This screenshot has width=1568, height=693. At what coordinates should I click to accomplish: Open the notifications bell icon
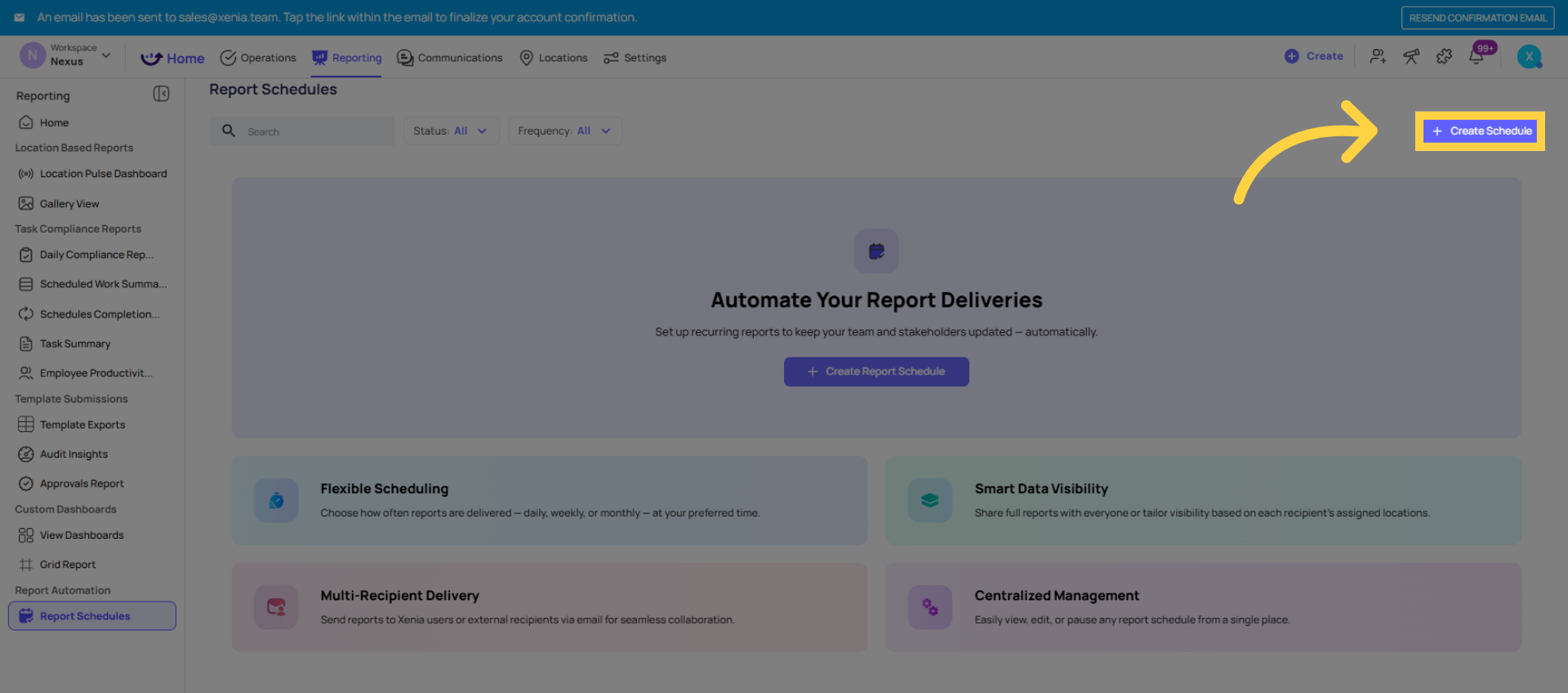coord(1477,56)
